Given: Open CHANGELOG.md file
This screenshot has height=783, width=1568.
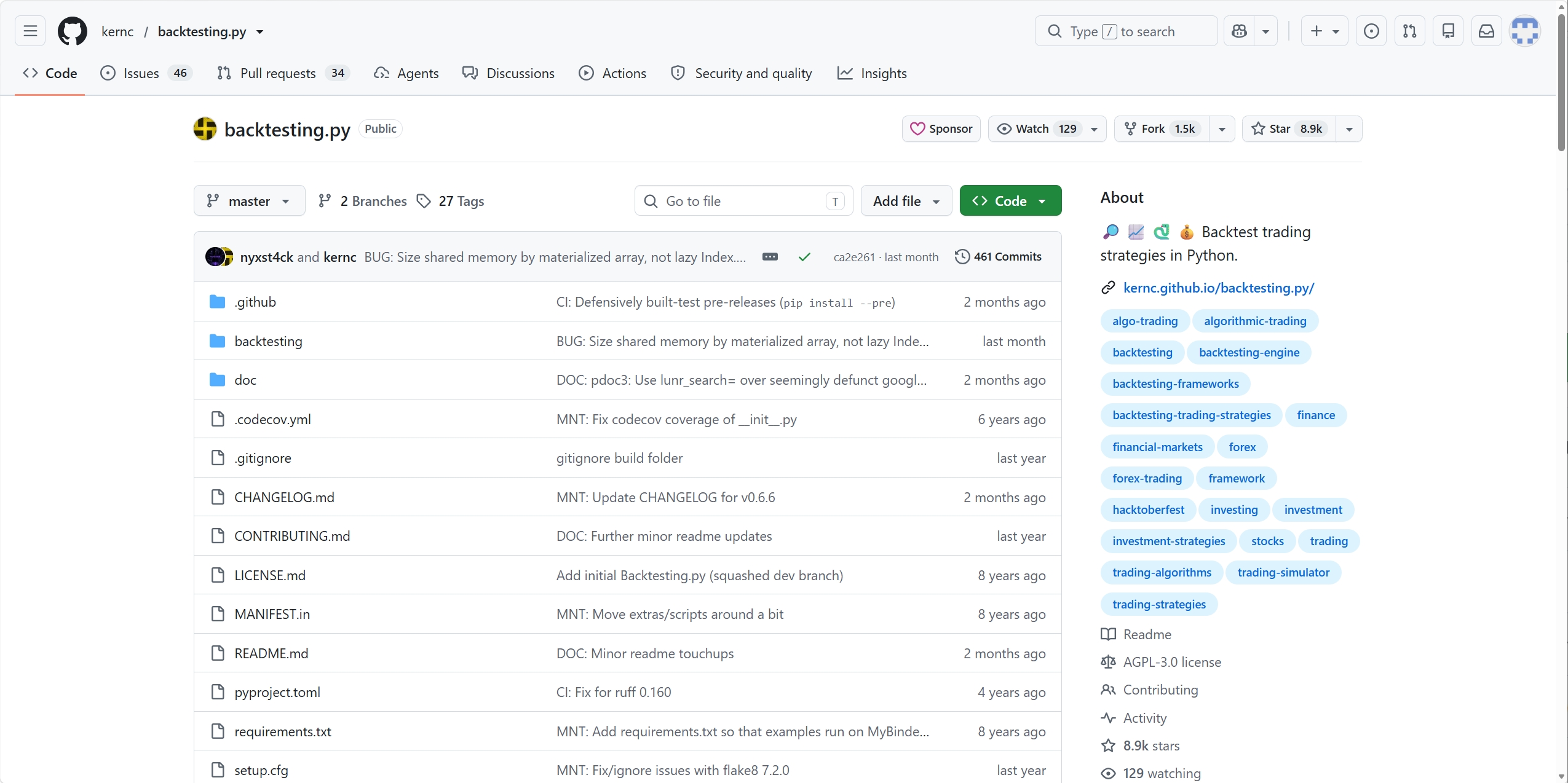Looking at the screenshot, I should click(x=284, y=497).
